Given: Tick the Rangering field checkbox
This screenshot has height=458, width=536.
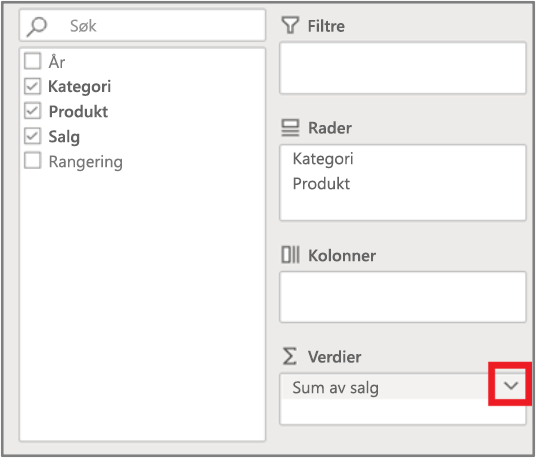Looking at the screenshot, I should click(33, 161).
